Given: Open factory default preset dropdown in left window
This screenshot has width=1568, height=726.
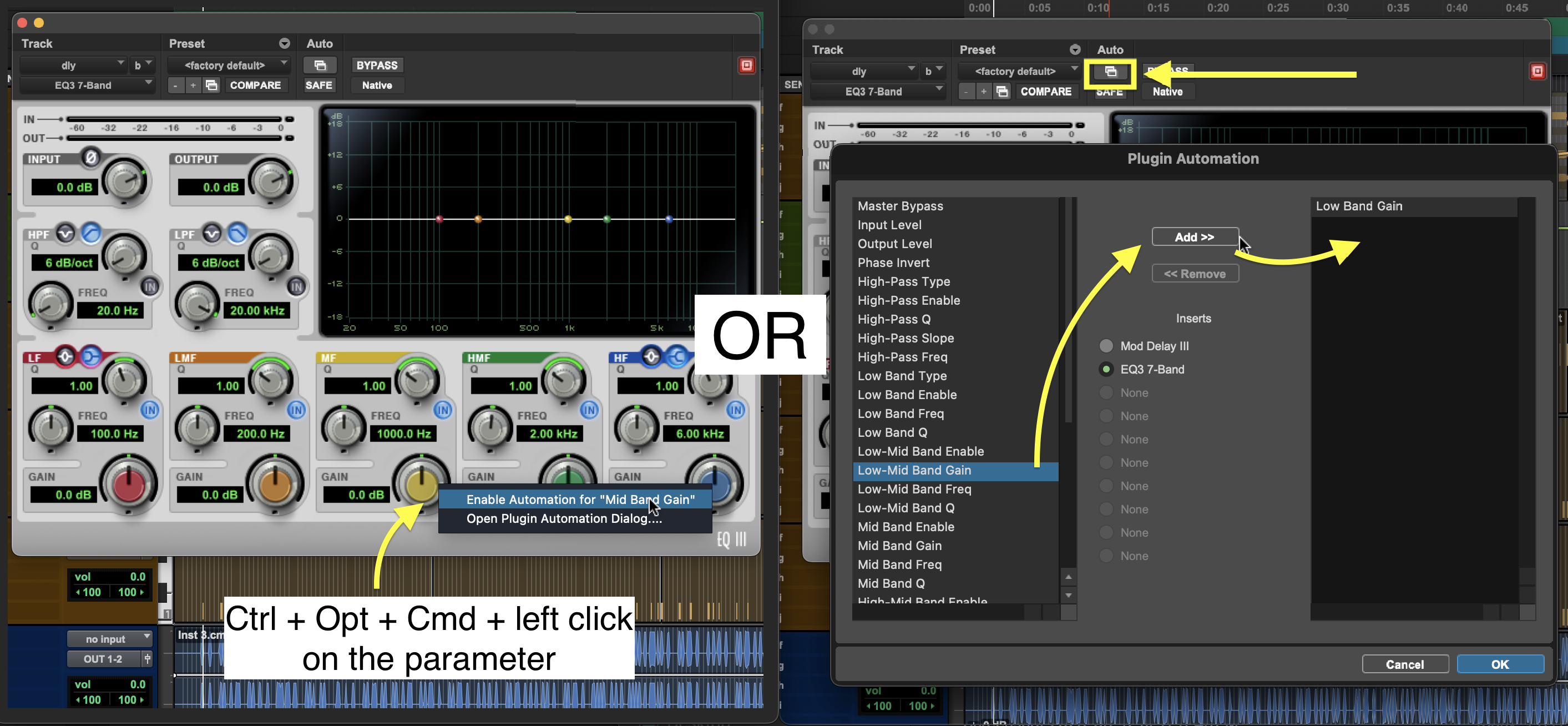Looking at the screenshot, I should coord(229,65).
